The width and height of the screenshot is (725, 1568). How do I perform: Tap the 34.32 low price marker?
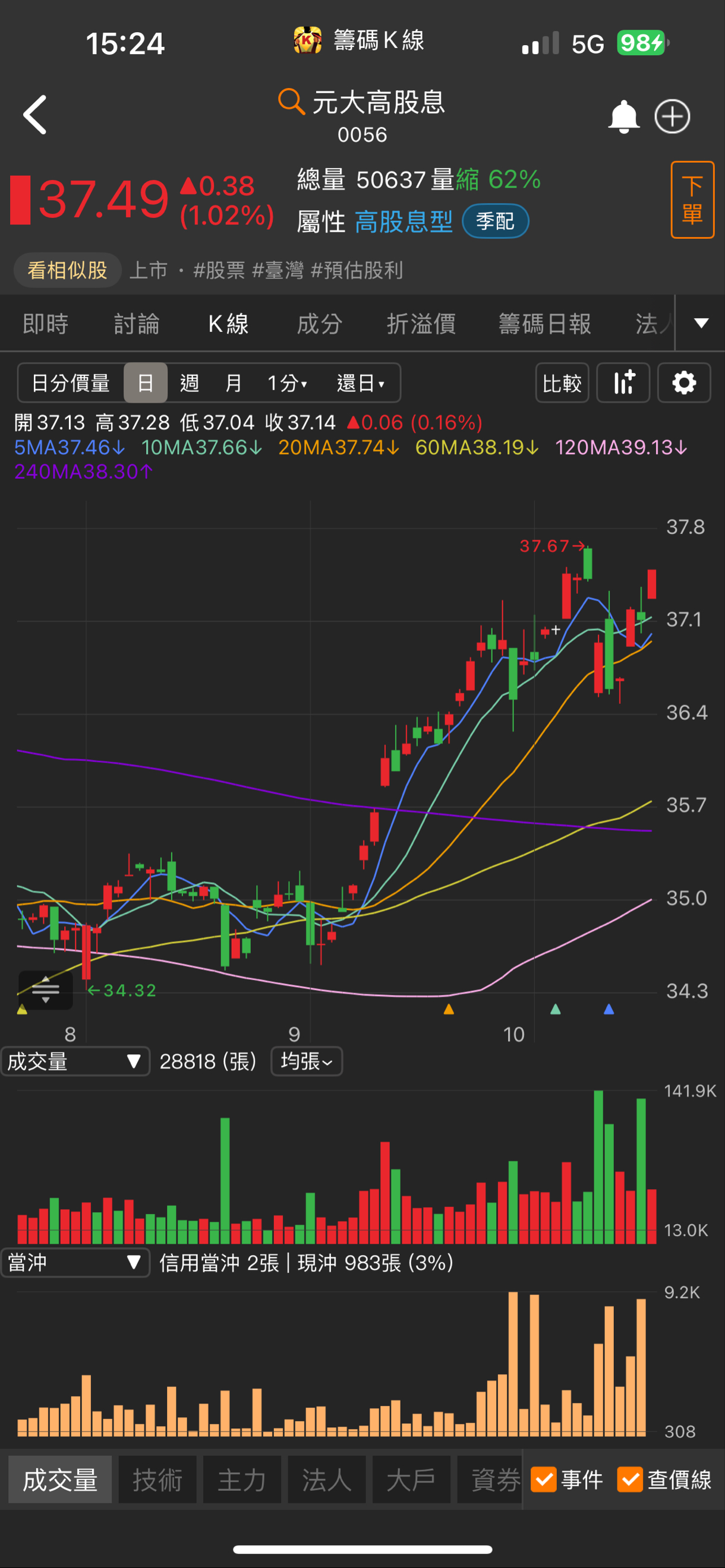tap(122, 990)
